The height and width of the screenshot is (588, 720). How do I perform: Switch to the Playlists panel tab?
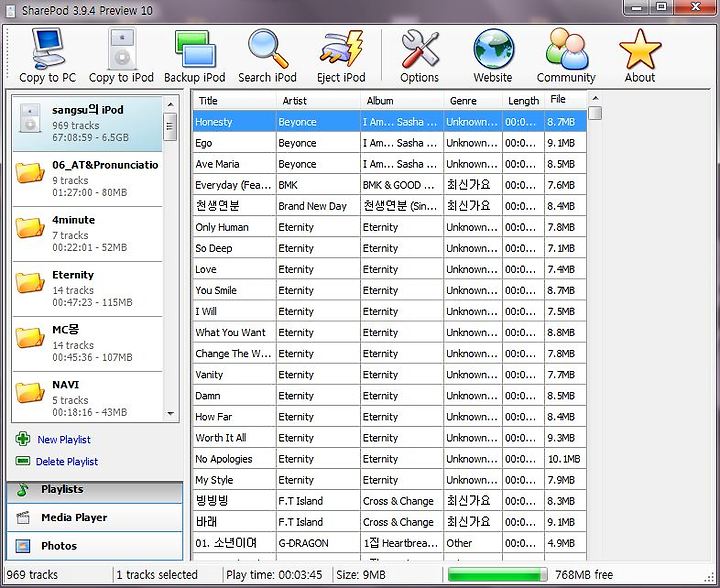(95, 490)
